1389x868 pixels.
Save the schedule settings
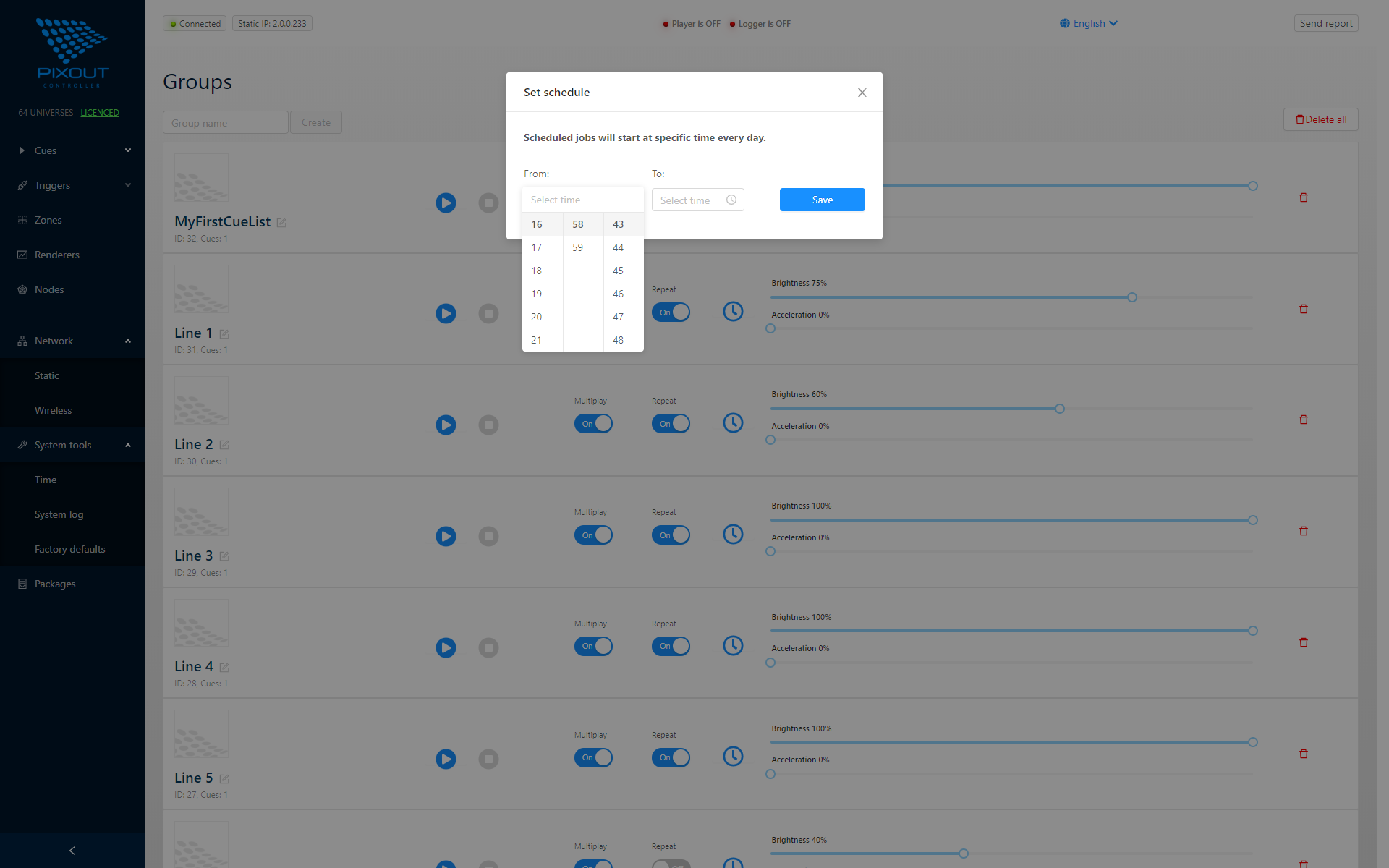click(x=822, y=200)
